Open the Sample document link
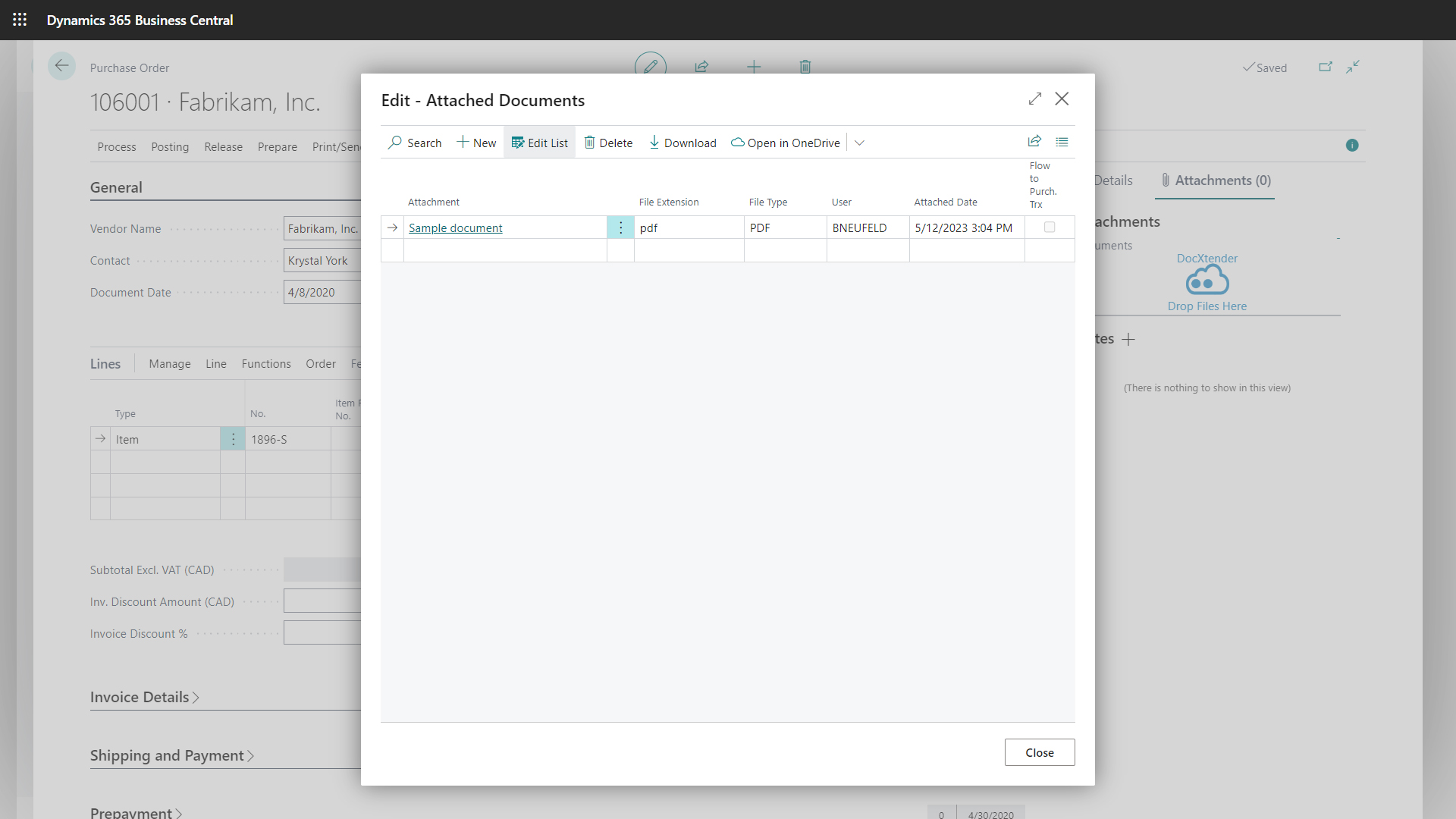Image resolution: width=1456 pixels, height=819 pixels. [455, 227]
